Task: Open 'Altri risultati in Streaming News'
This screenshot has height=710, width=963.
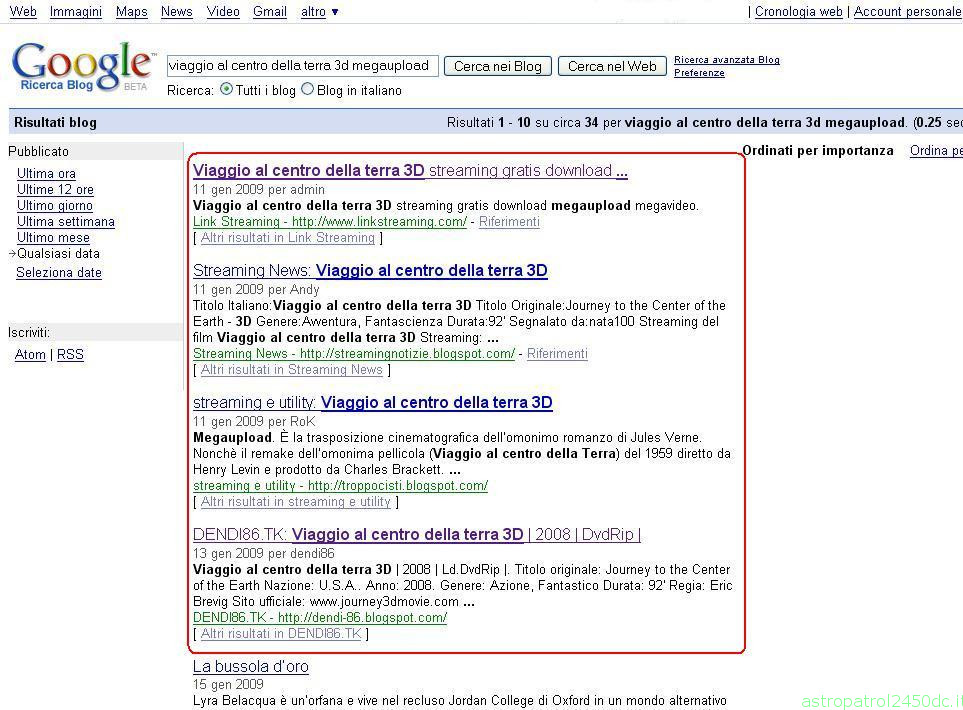Action: point(292,370)
